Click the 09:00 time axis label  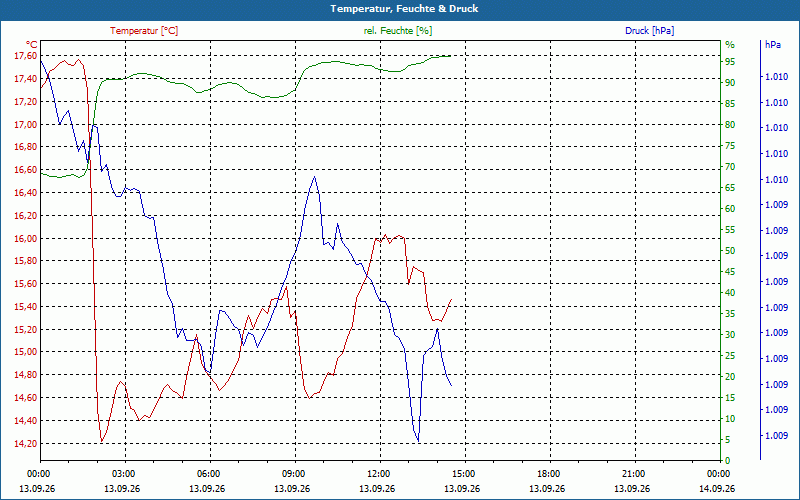[x=293, y=473]
